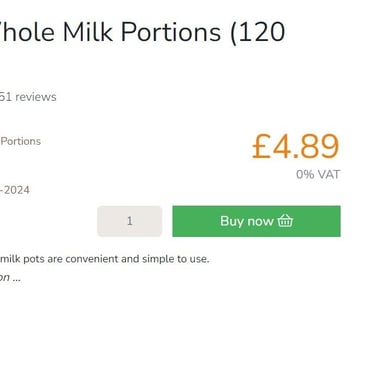Image resolution: width=375 pixels, height=366 pixels.
Task: Open the 51 reviews link
Action: (28, 97)
